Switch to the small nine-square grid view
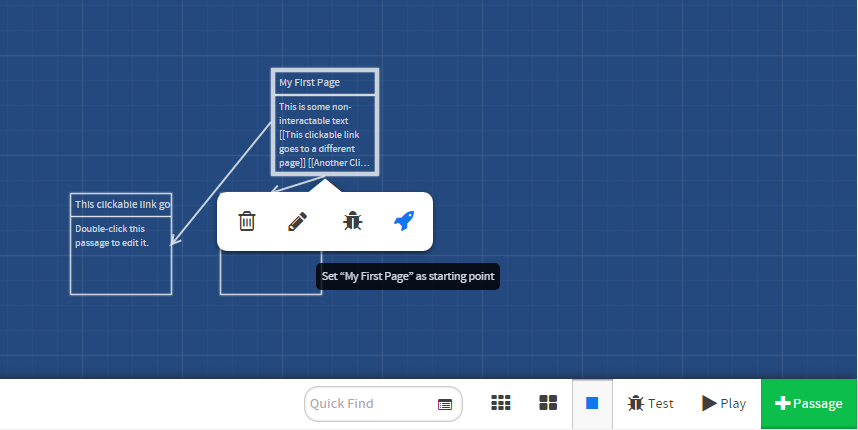 (x=501, y=403)
